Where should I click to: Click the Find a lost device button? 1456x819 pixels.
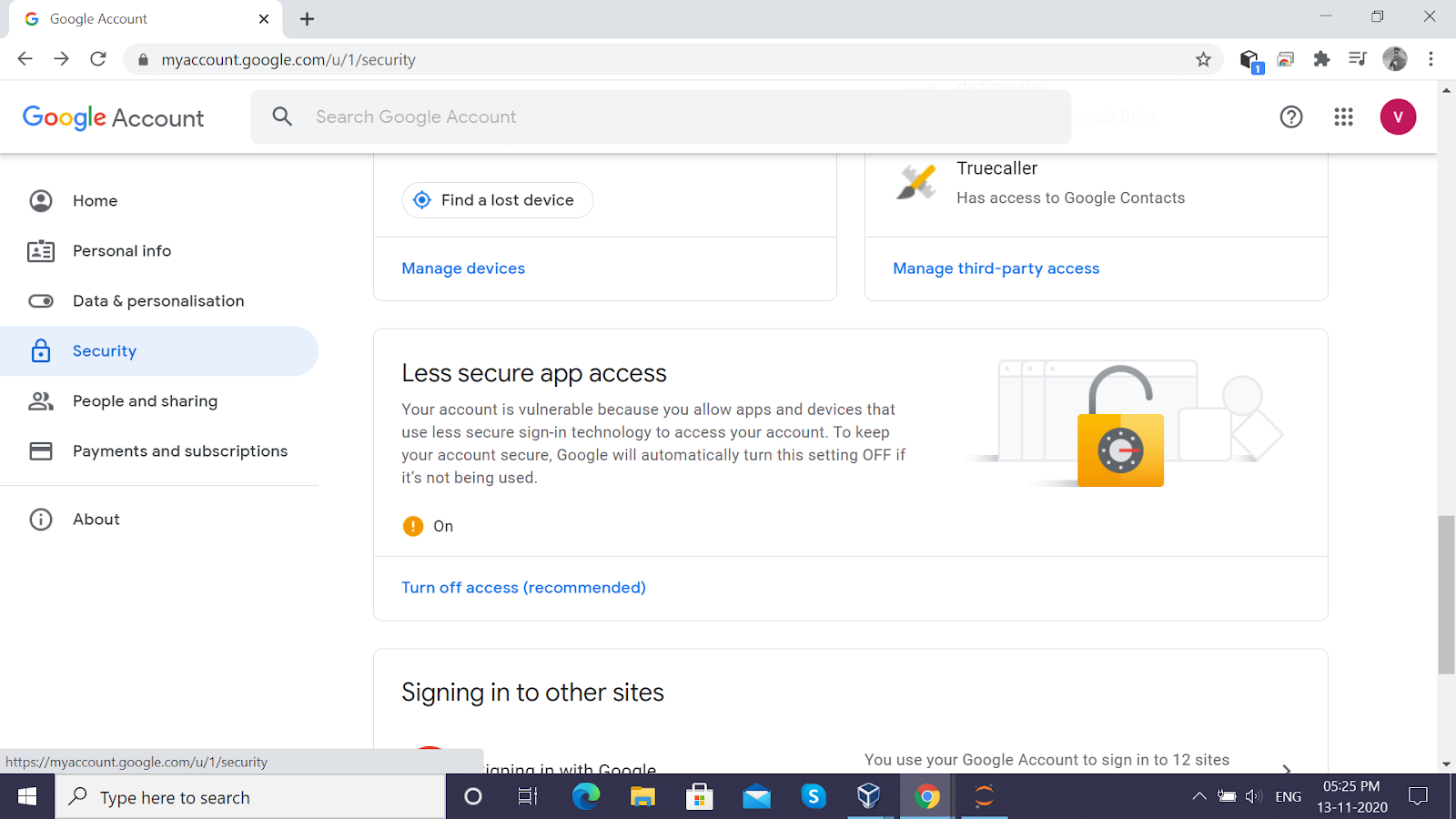point(497,199)
